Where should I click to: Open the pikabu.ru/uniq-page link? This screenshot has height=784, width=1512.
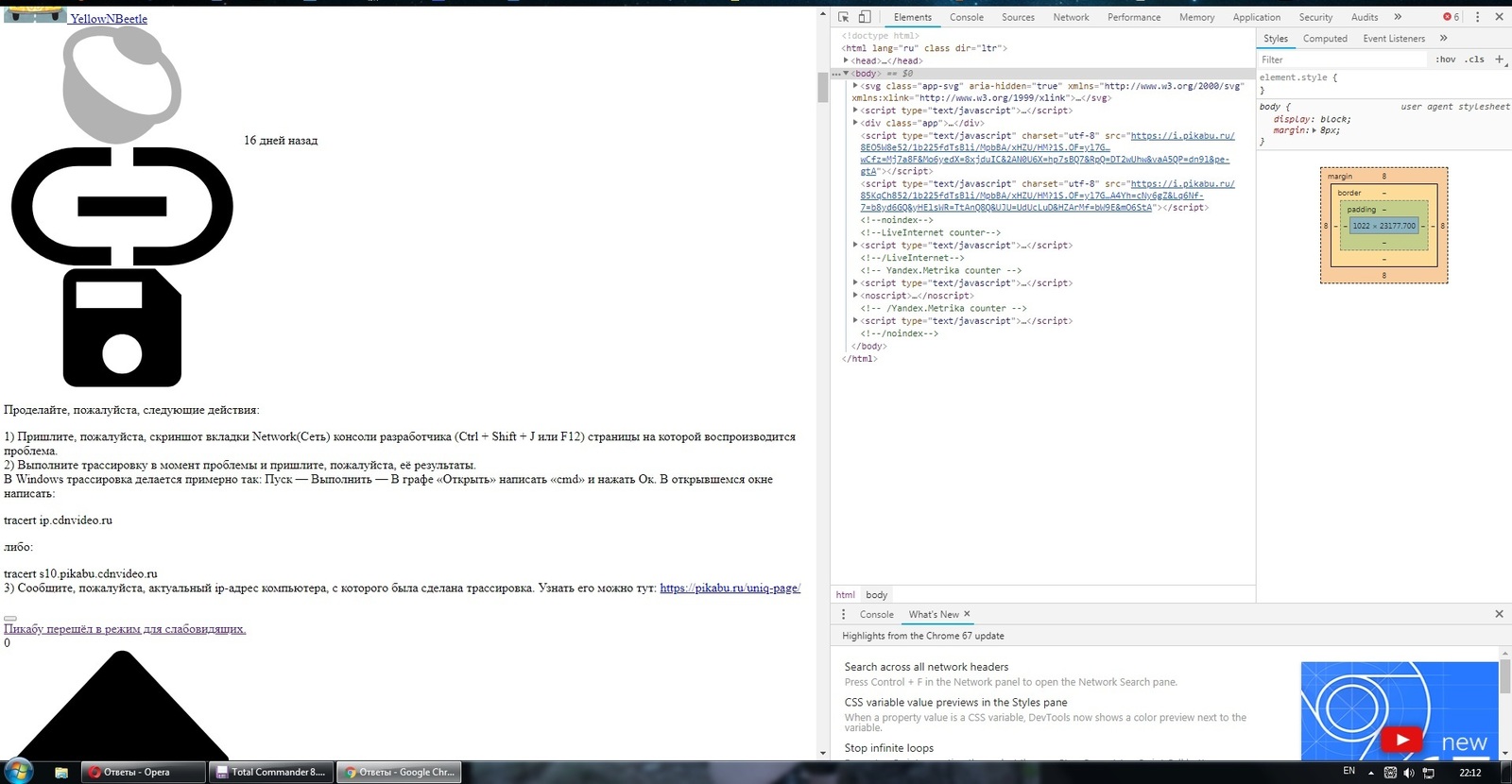click(x=730, y=588)
